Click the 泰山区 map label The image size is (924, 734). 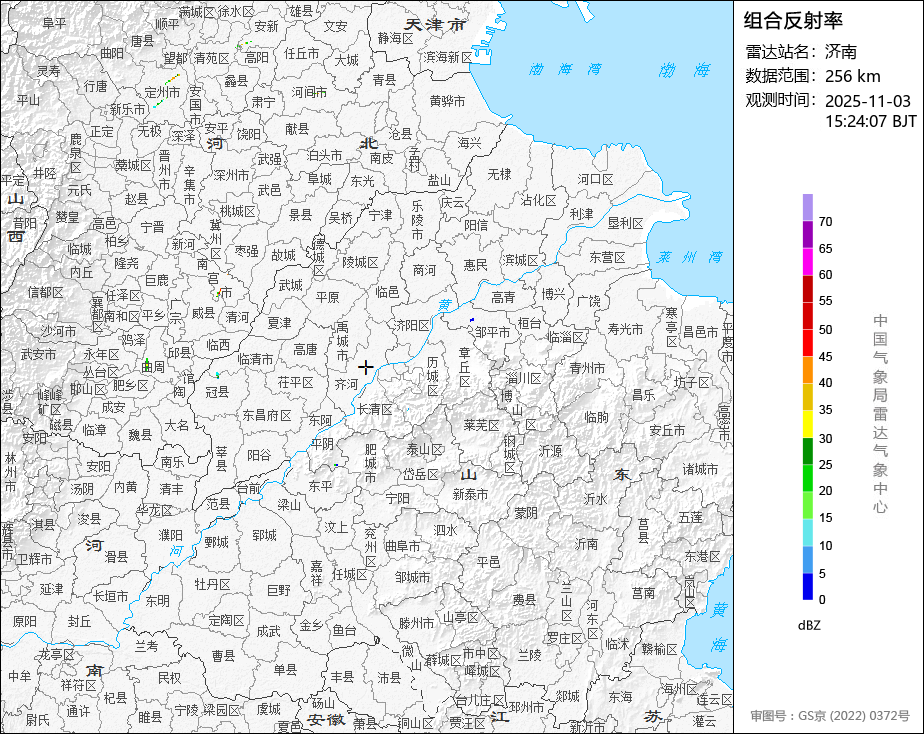coord(424,450)
